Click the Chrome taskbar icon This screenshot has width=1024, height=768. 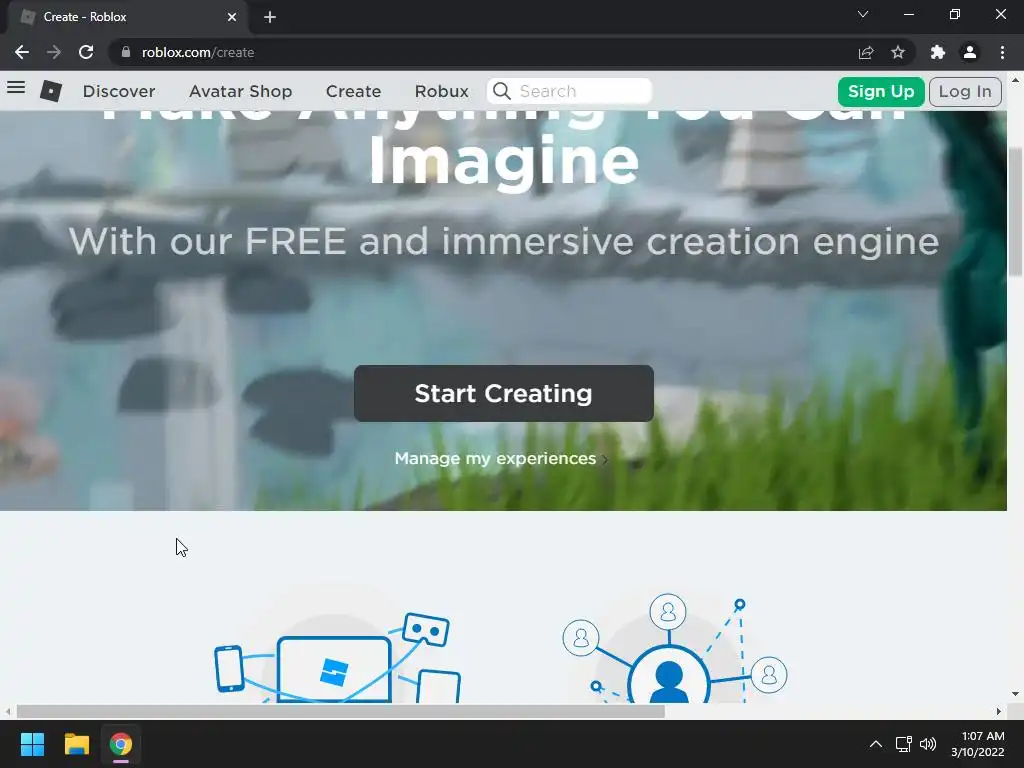coord(121,744)
